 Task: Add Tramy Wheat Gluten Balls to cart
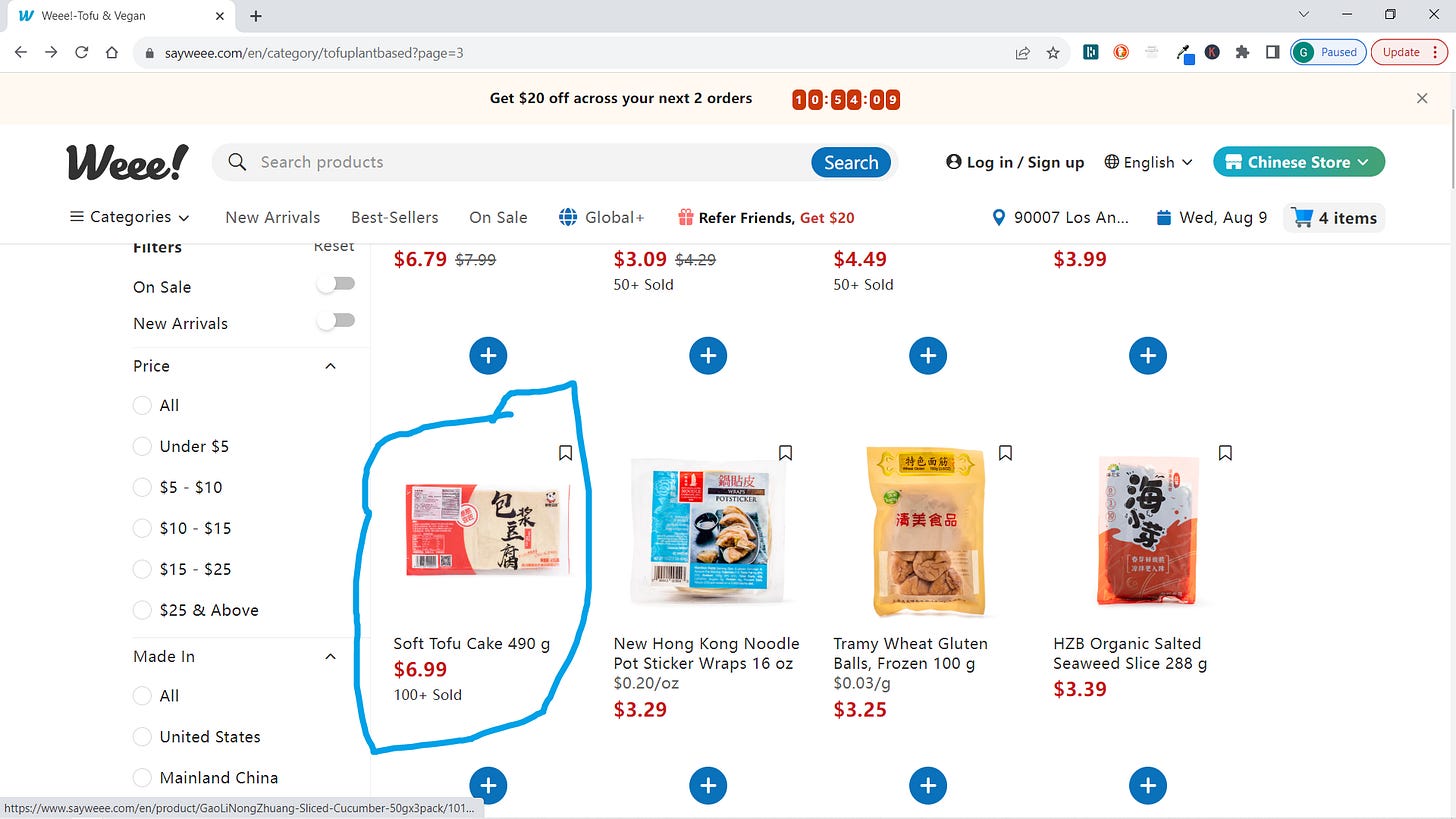[928, 786]
